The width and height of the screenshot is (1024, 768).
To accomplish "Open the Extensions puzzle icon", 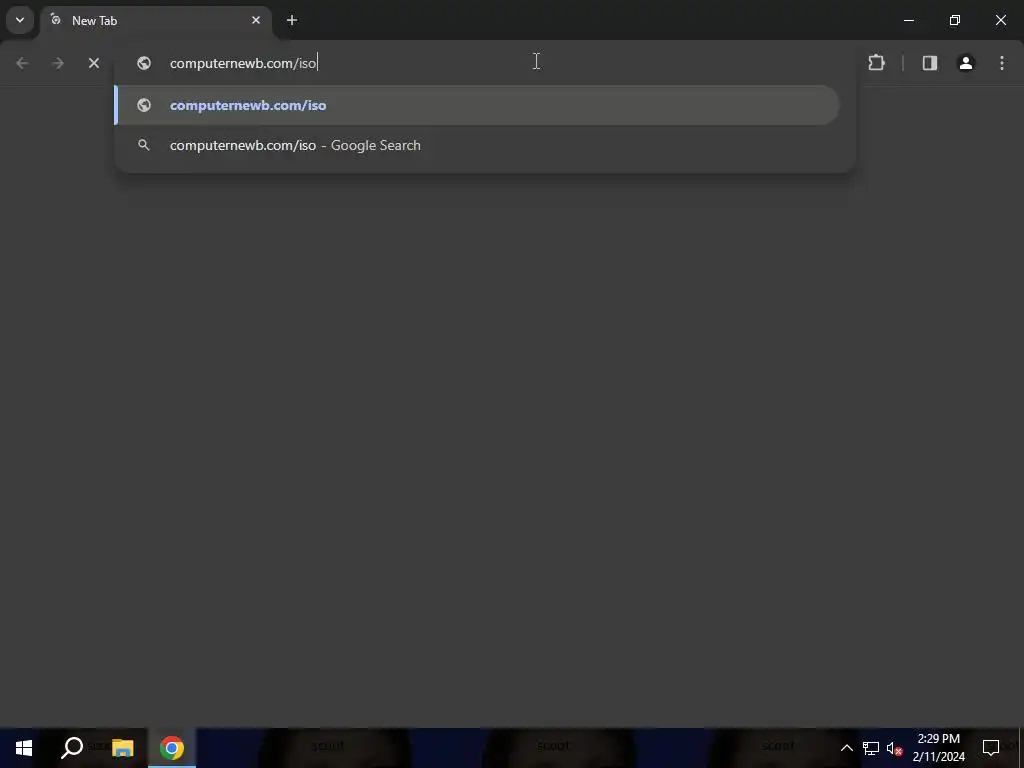I will pyautogui.click(x=876, y=63).
